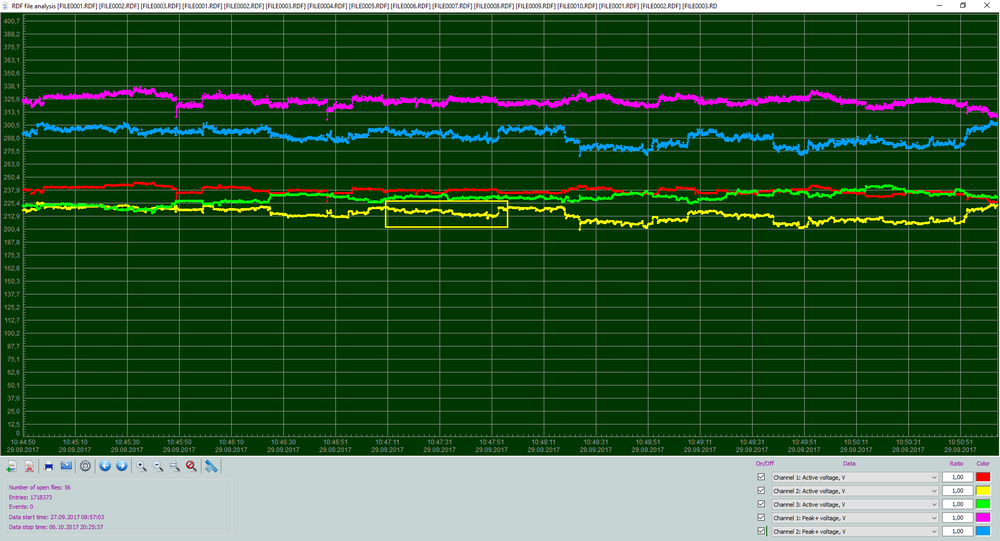
Task: Click the ratio field for Channel 1 Active voltage
Action: [x=957, y=477]
